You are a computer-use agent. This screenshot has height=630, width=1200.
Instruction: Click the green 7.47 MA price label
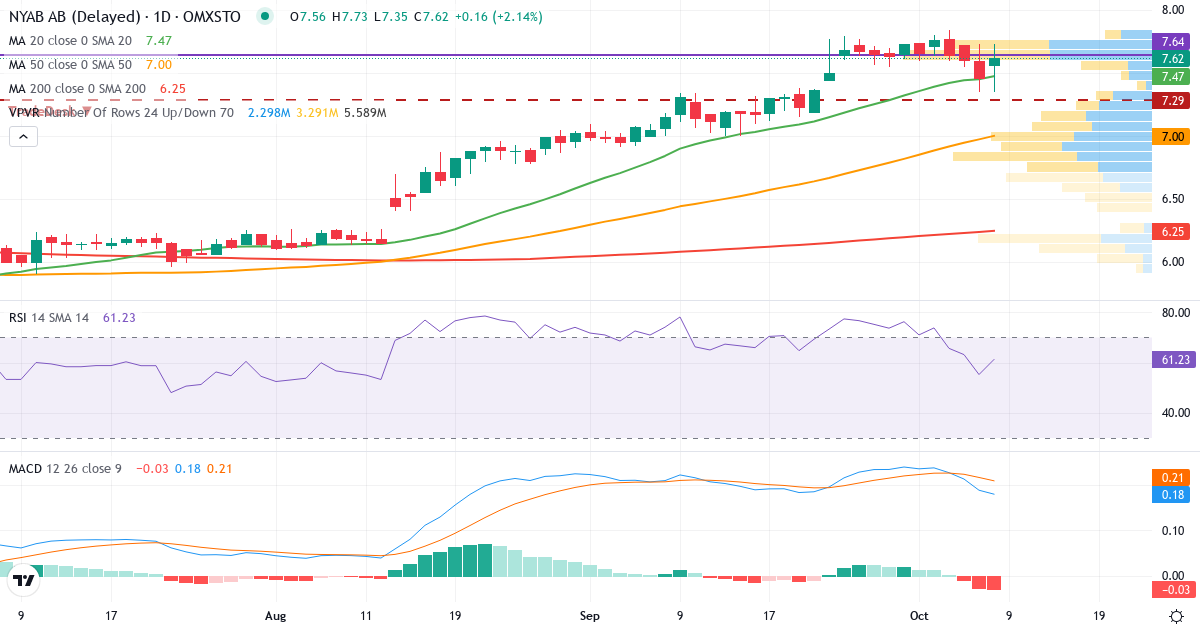pos(1170,77)
